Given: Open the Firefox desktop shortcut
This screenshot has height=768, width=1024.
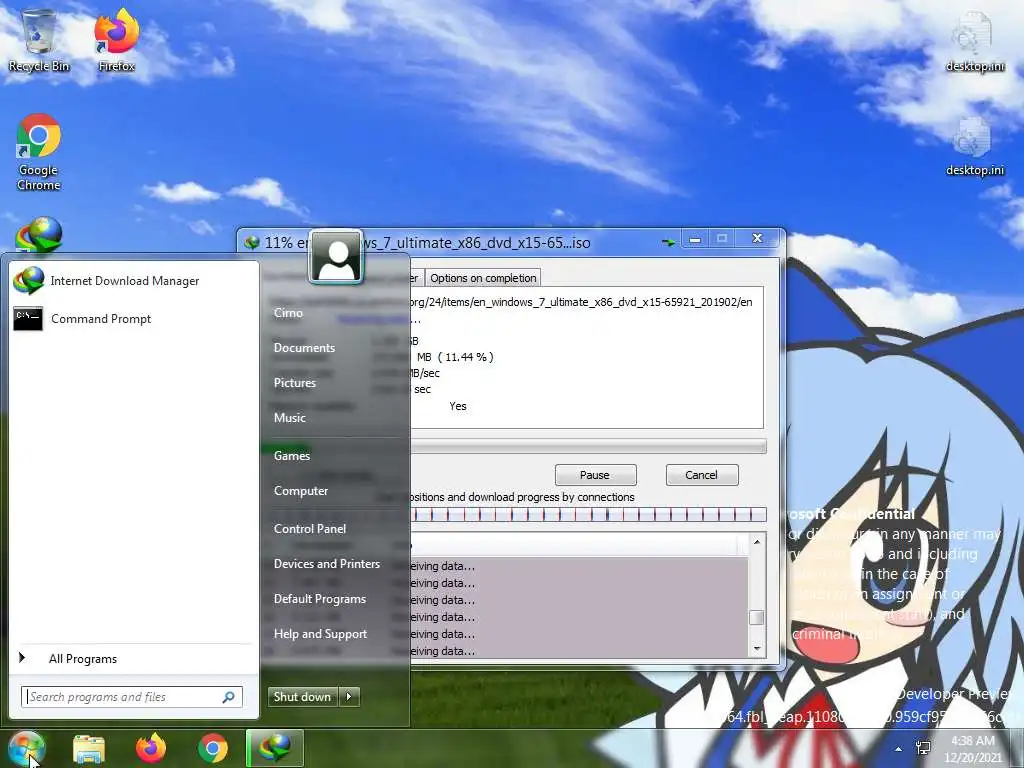Looking at the screenshot, I should pos(116,40).
